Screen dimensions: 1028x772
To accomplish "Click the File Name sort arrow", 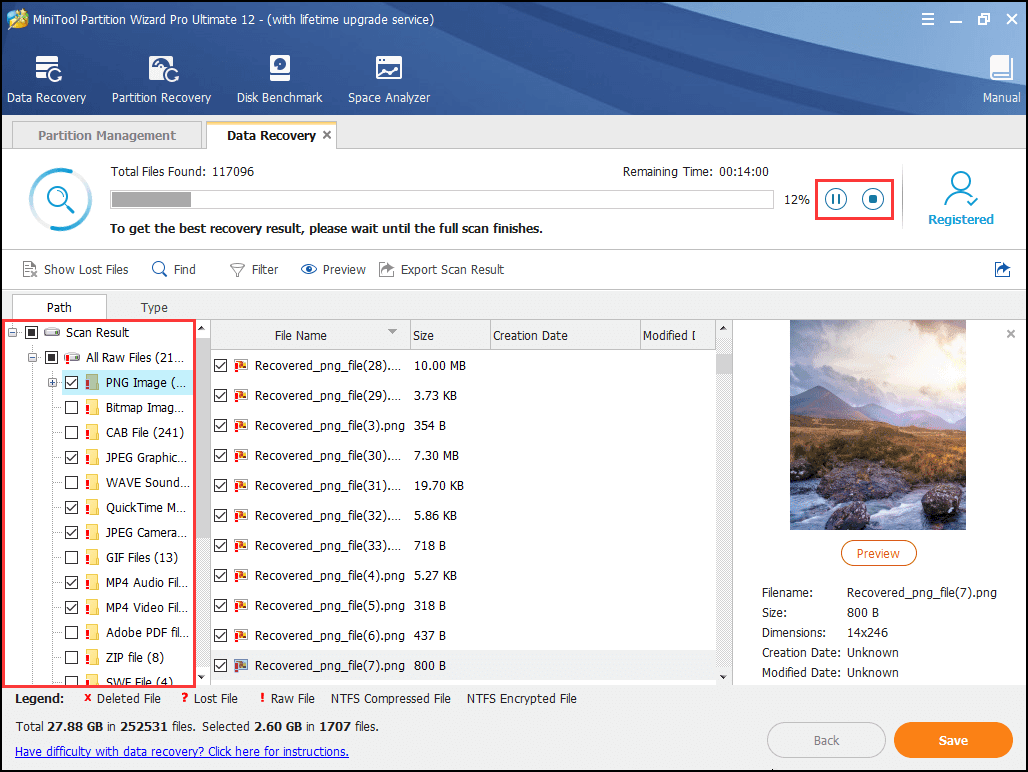I will pos(393,332).
